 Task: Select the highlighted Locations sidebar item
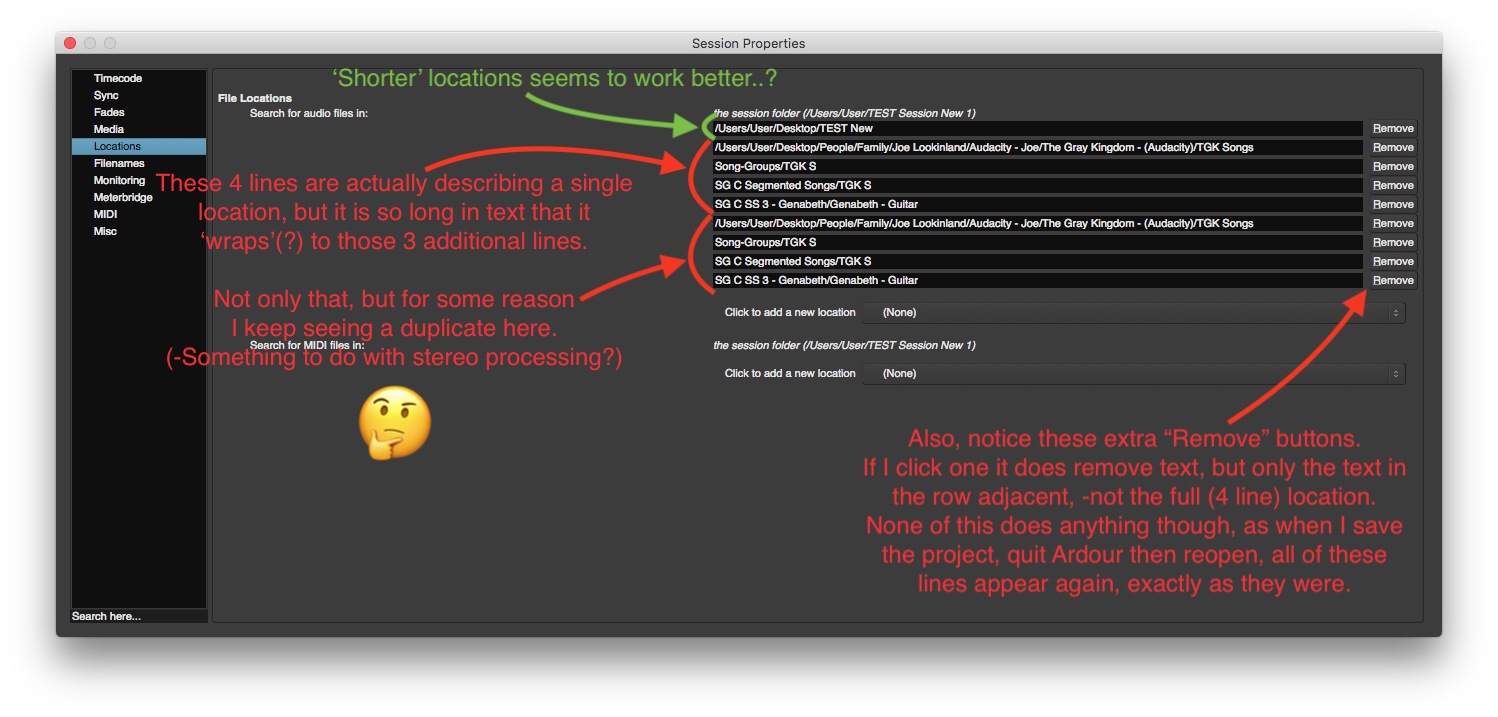click(117, 146)
